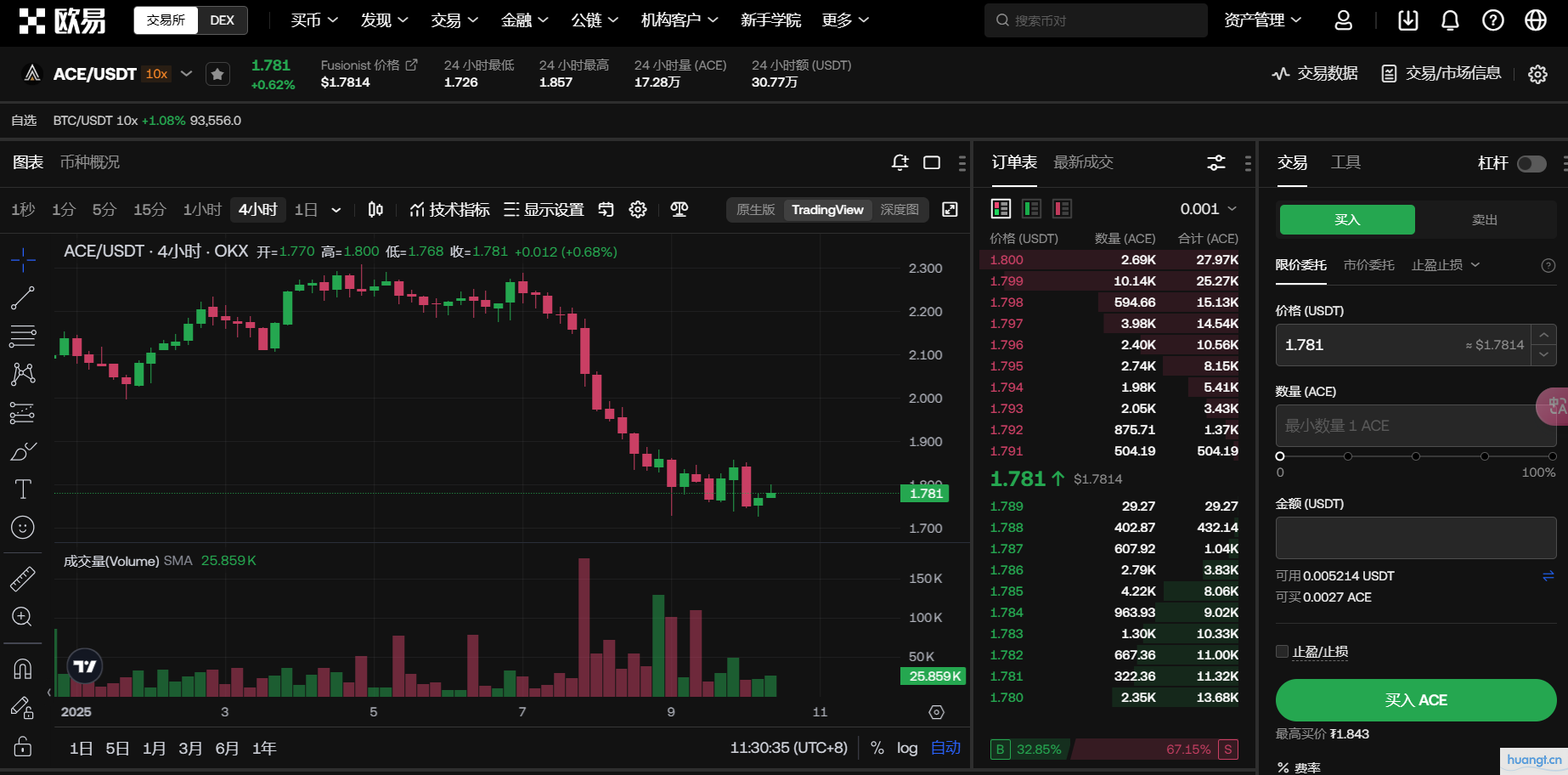Click the green Buy ACE button
The width and height of the screenshot is (1568, 775).
tap(1416, 700)
